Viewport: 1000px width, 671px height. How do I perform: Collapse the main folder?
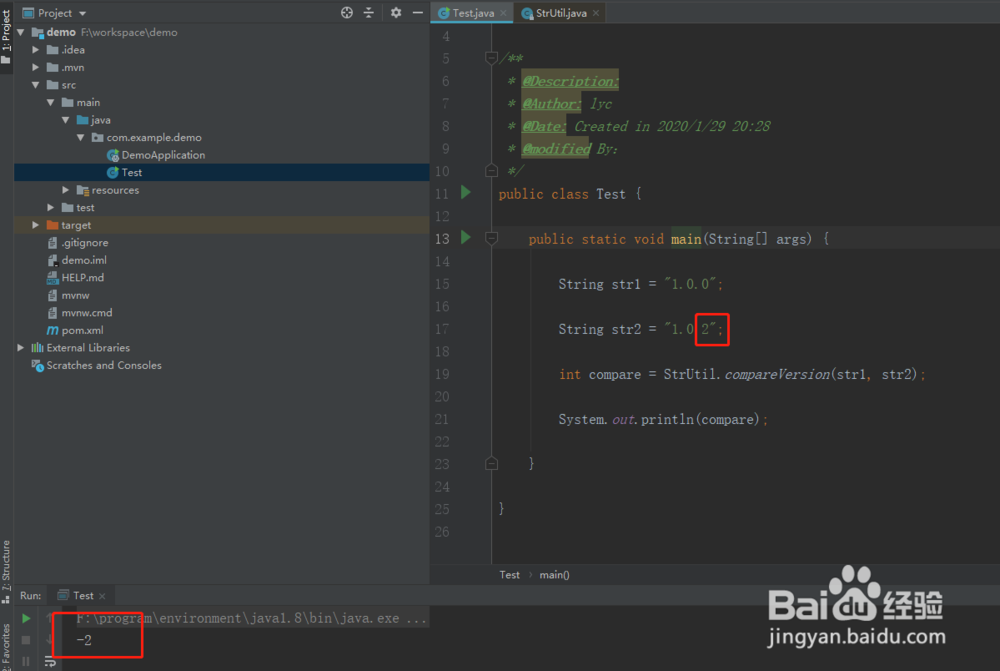click(x=50, y=102)
